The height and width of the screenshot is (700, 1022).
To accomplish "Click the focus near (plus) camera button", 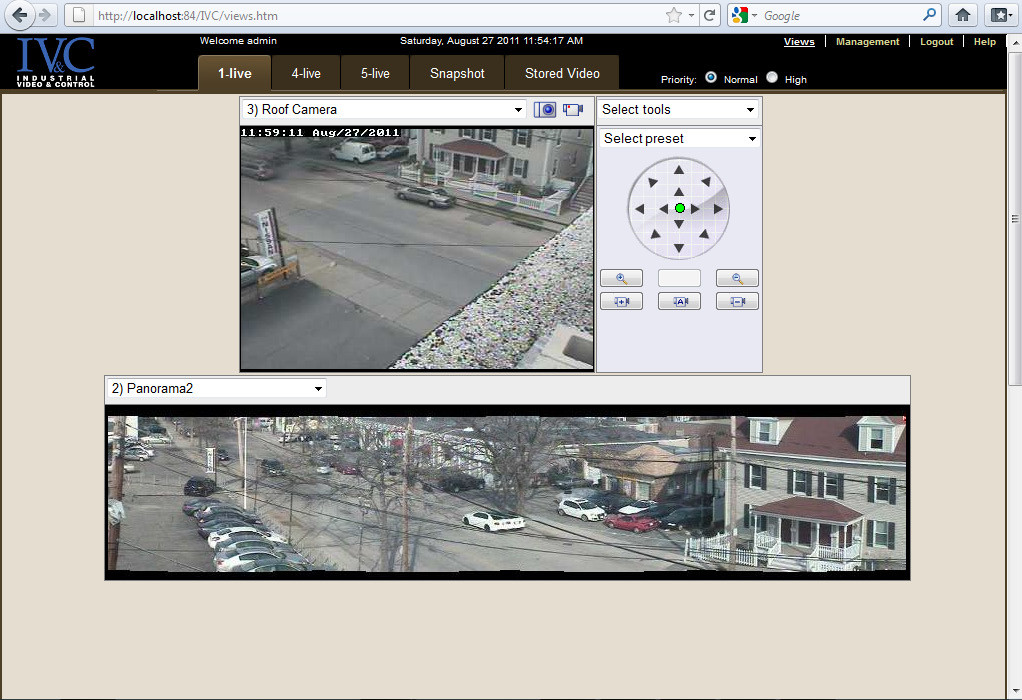I will pos(621,301).
